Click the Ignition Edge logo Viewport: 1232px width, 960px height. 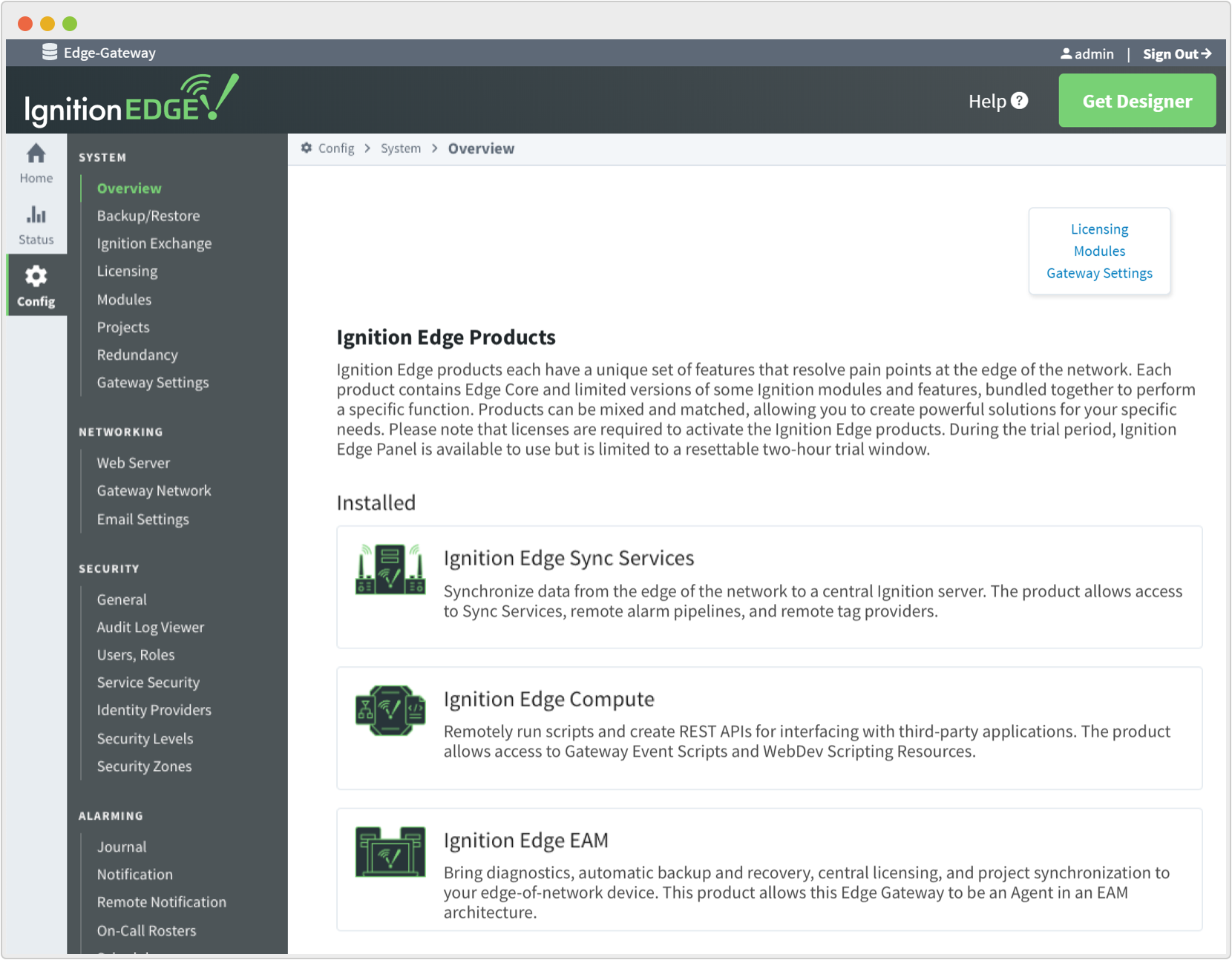pos(131,101)
